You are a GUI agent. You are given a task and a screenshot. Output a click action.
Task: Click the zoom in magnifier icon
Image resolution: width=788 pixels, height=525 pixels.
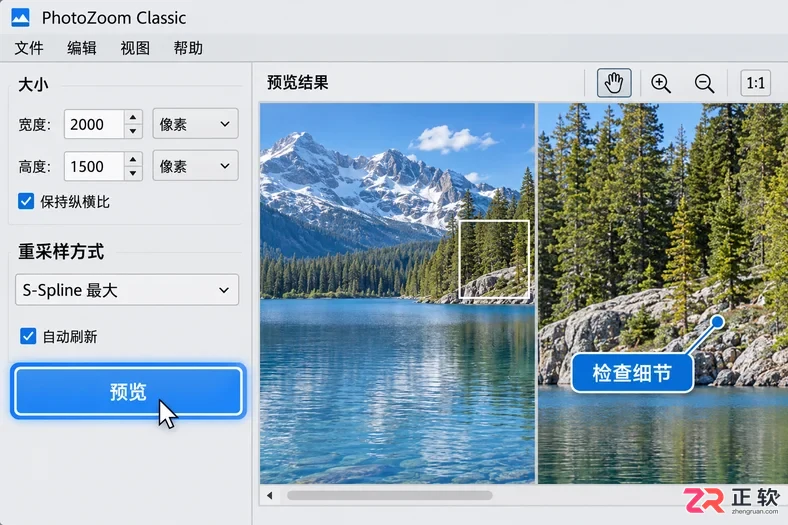pos(660,83)
